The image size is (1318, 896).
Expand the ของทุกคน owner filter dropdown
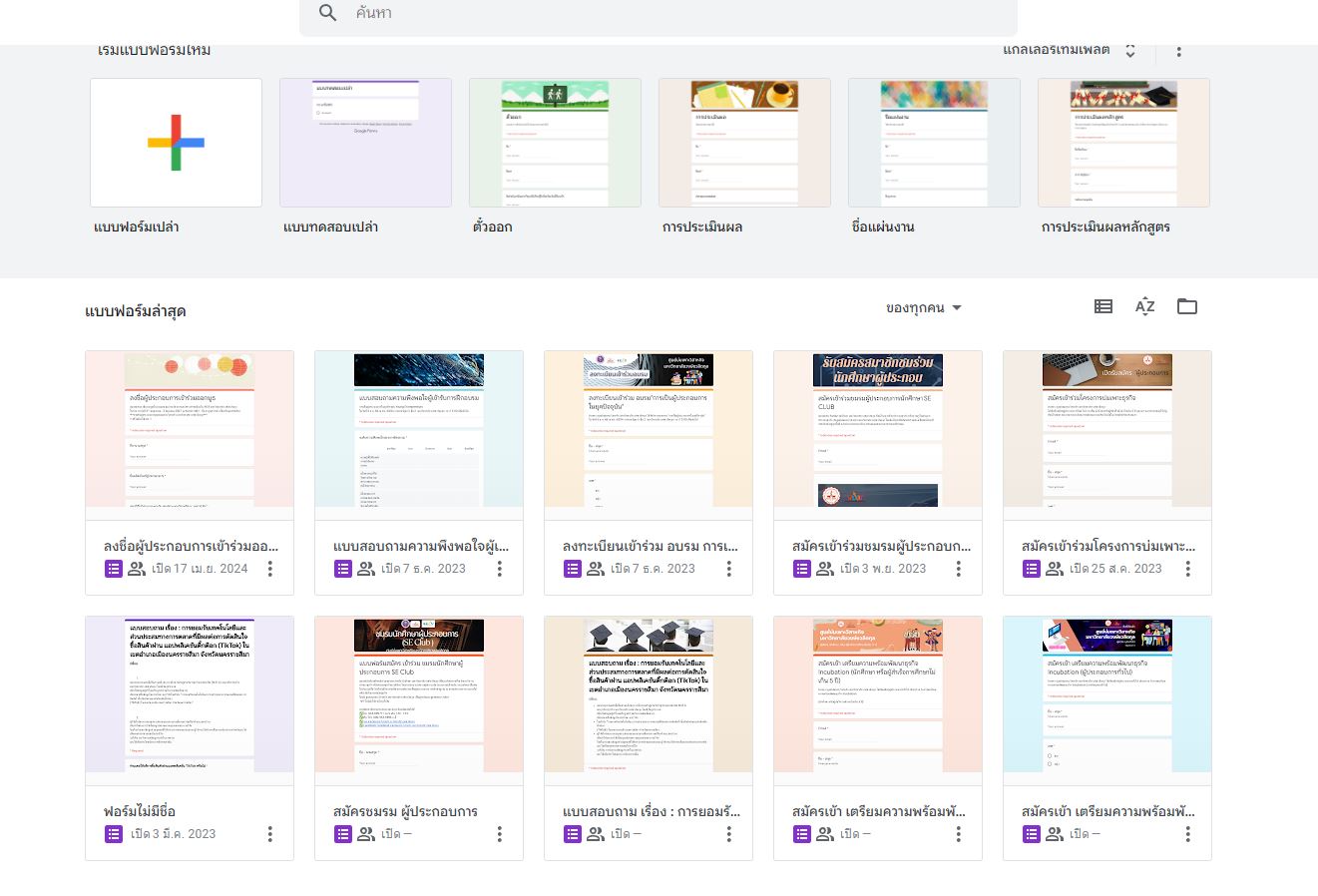923,308
